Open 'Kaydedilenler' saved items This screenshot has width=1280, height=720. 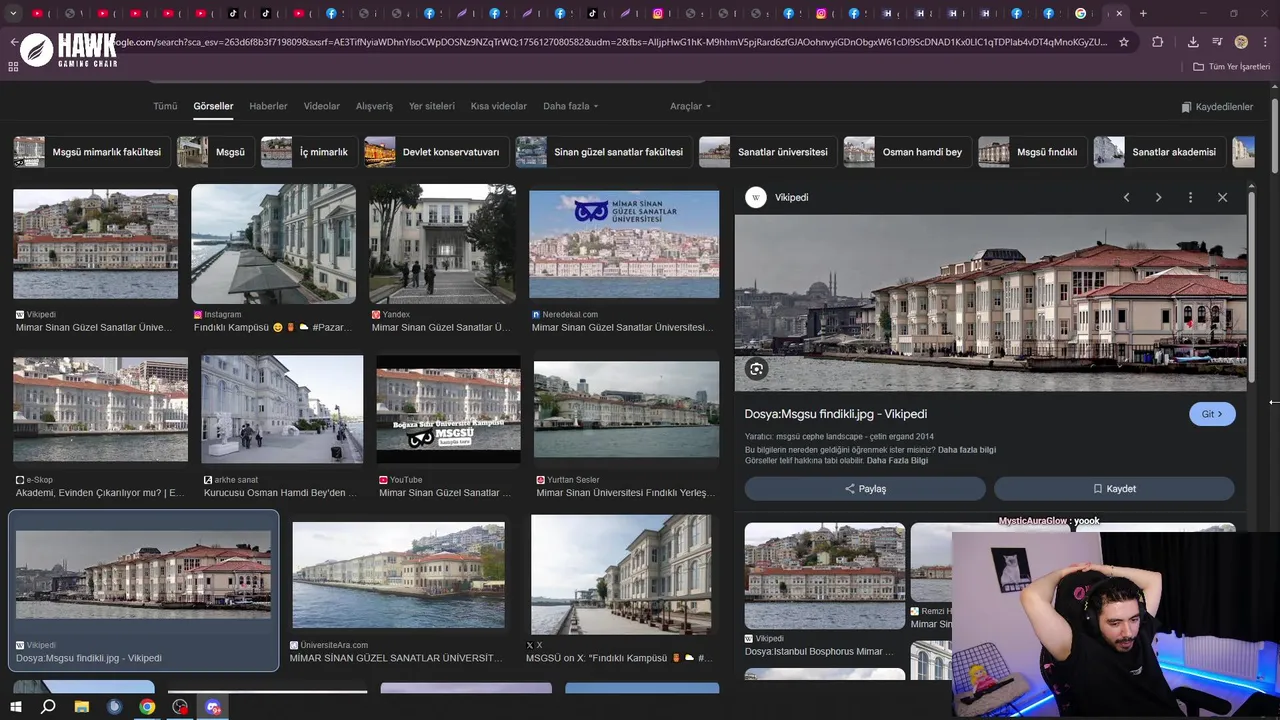point(1217,107)
